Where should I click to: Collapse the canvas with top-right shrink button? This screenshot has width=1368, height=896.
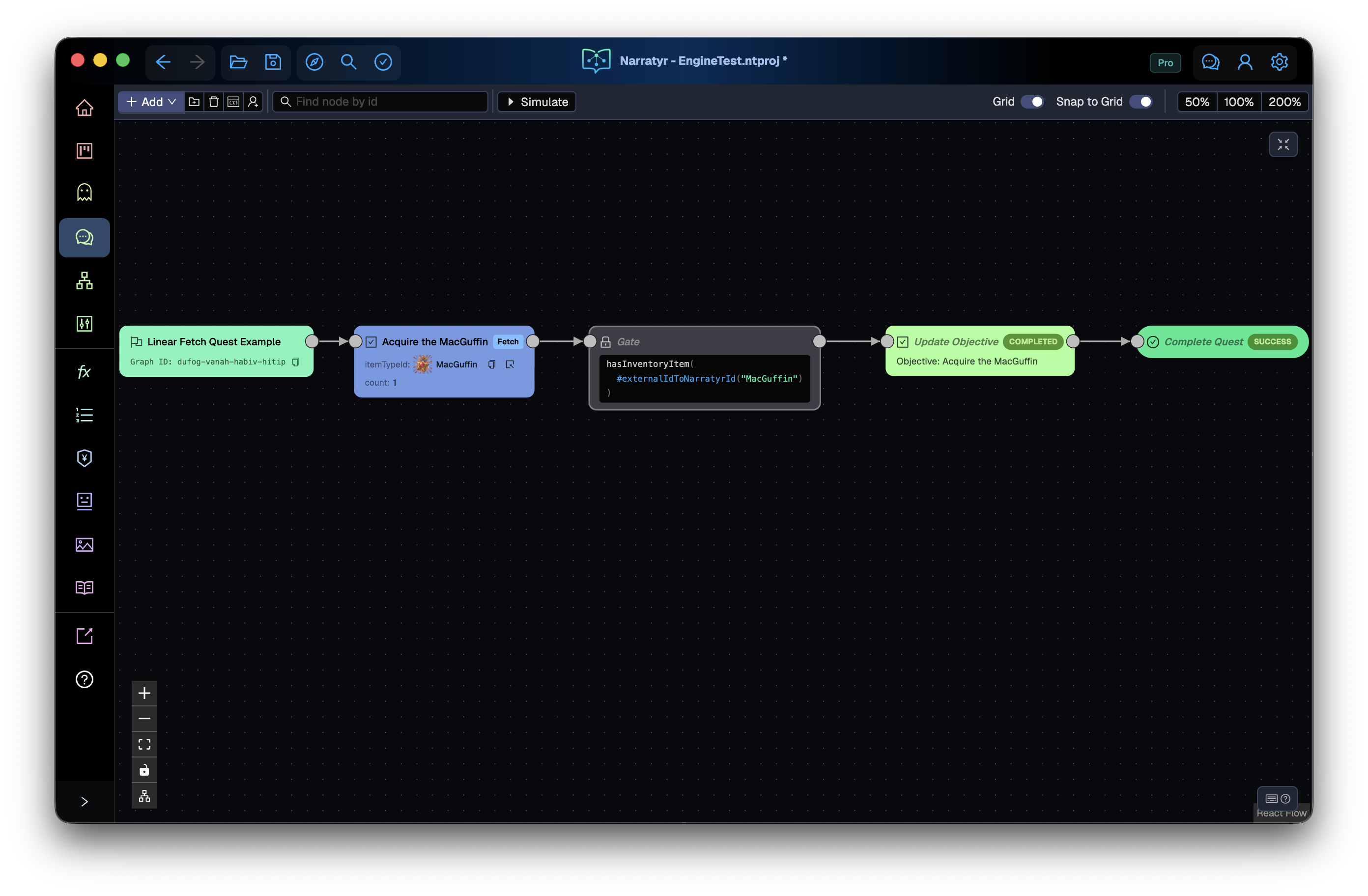coord(1283,144)
